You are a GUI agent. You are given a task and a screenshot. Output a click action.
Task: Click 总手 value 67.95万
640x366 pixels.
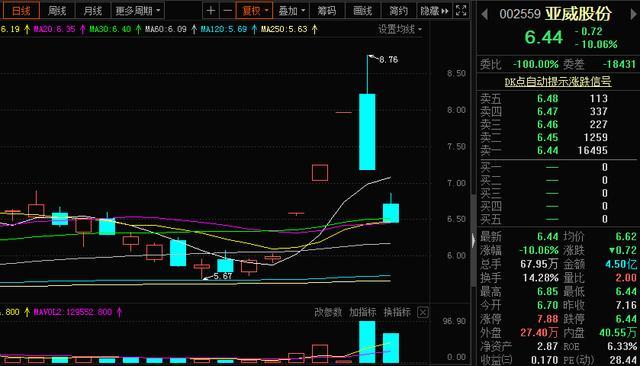click(539, 264)
